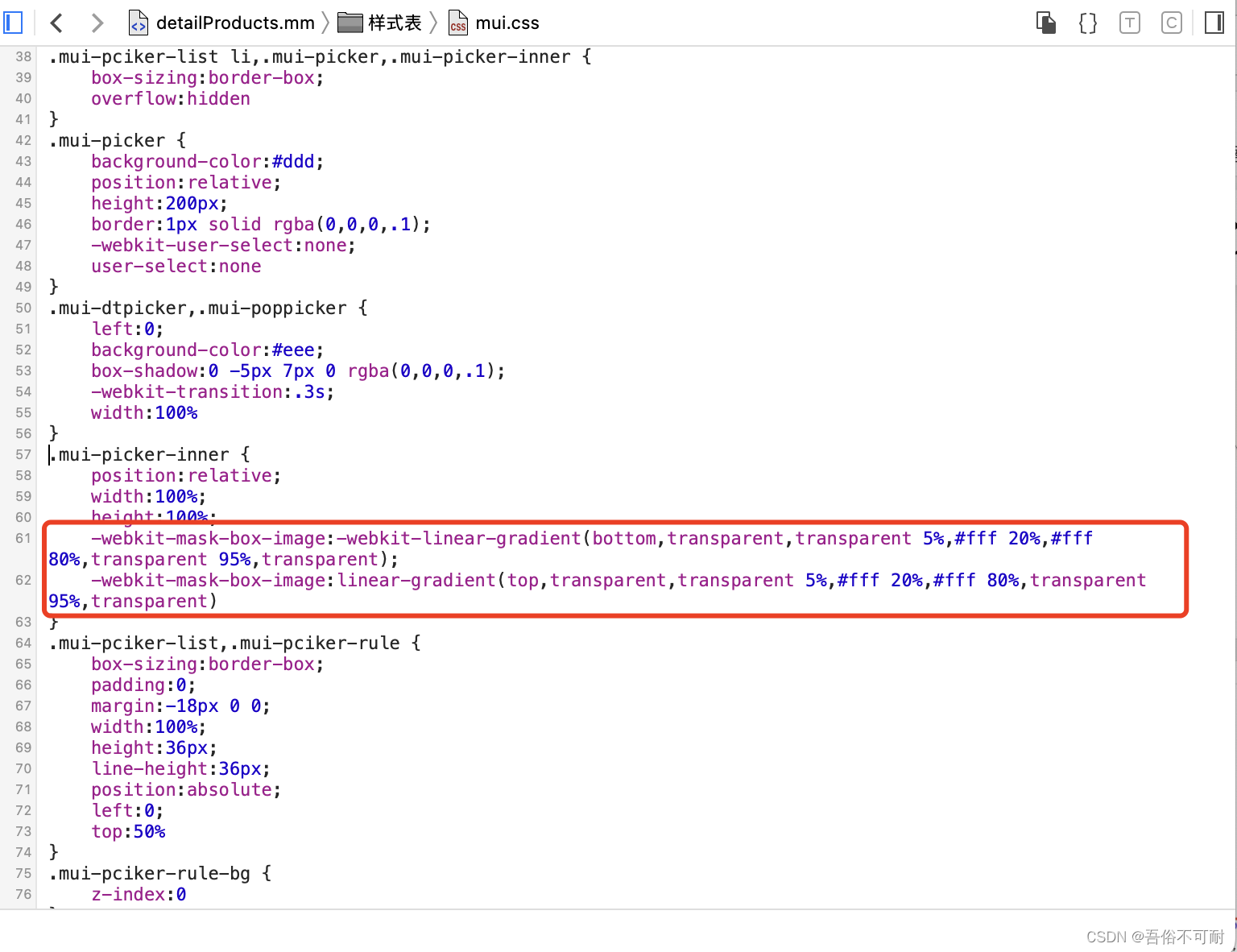
Task: Click the code file icon beside detailProducts.mm
Action: coord(138,23)
